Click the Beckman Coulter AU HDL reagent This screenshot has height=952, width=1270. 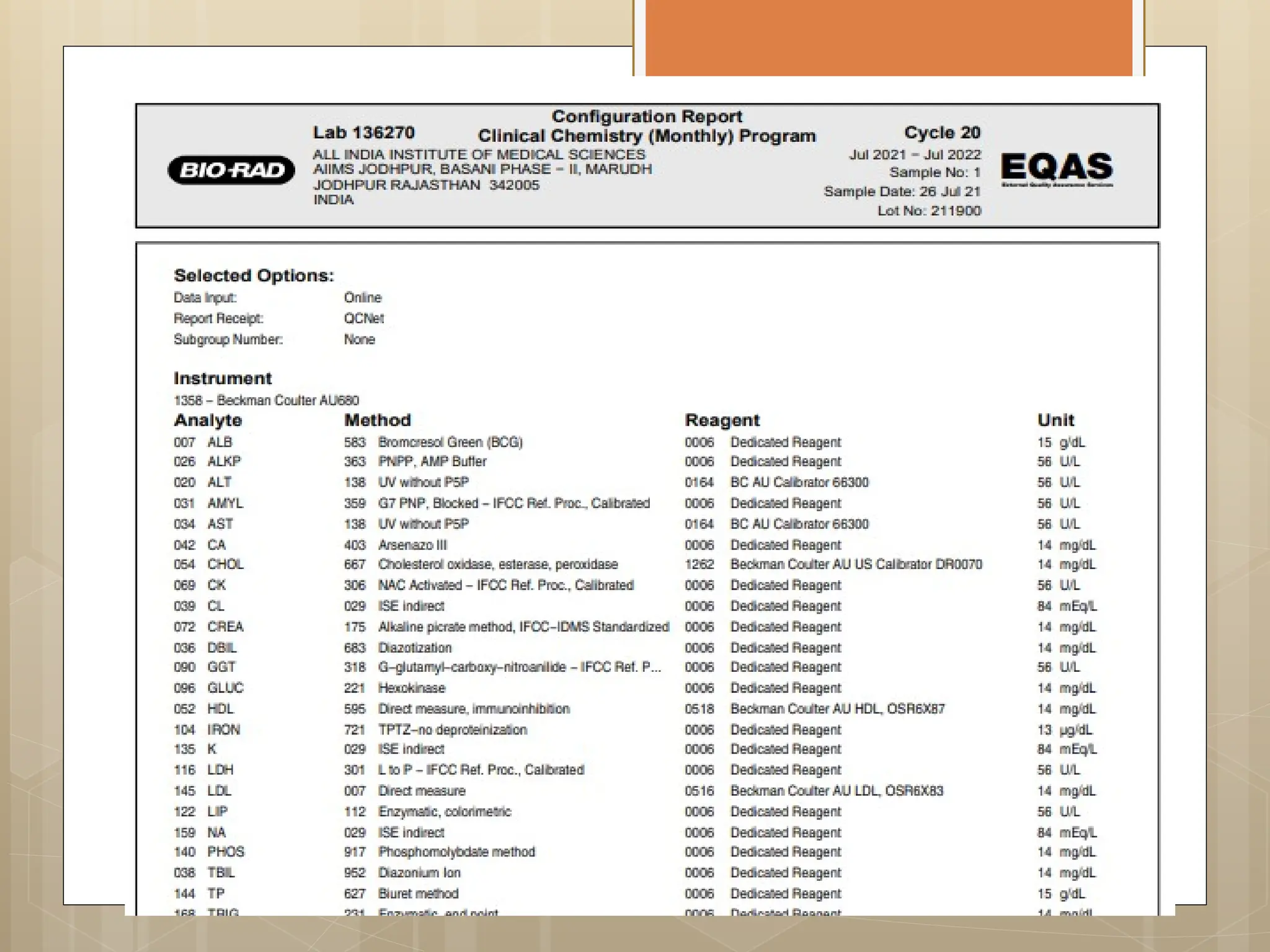point(837,708)
